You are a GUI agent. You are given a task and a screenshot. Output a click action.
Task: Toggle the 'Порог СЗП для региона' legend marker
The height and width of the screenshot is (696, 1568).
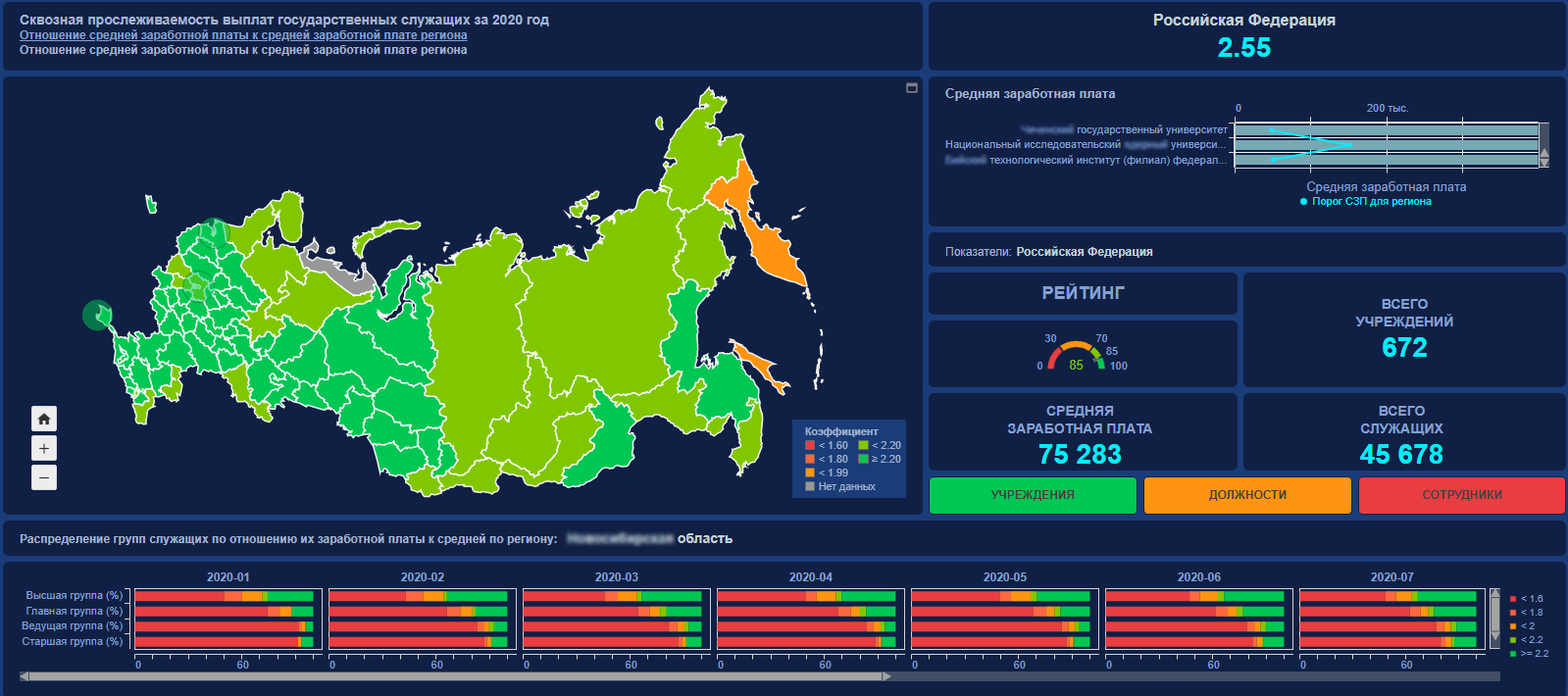pyautogui.click(x=1303, y=202)
